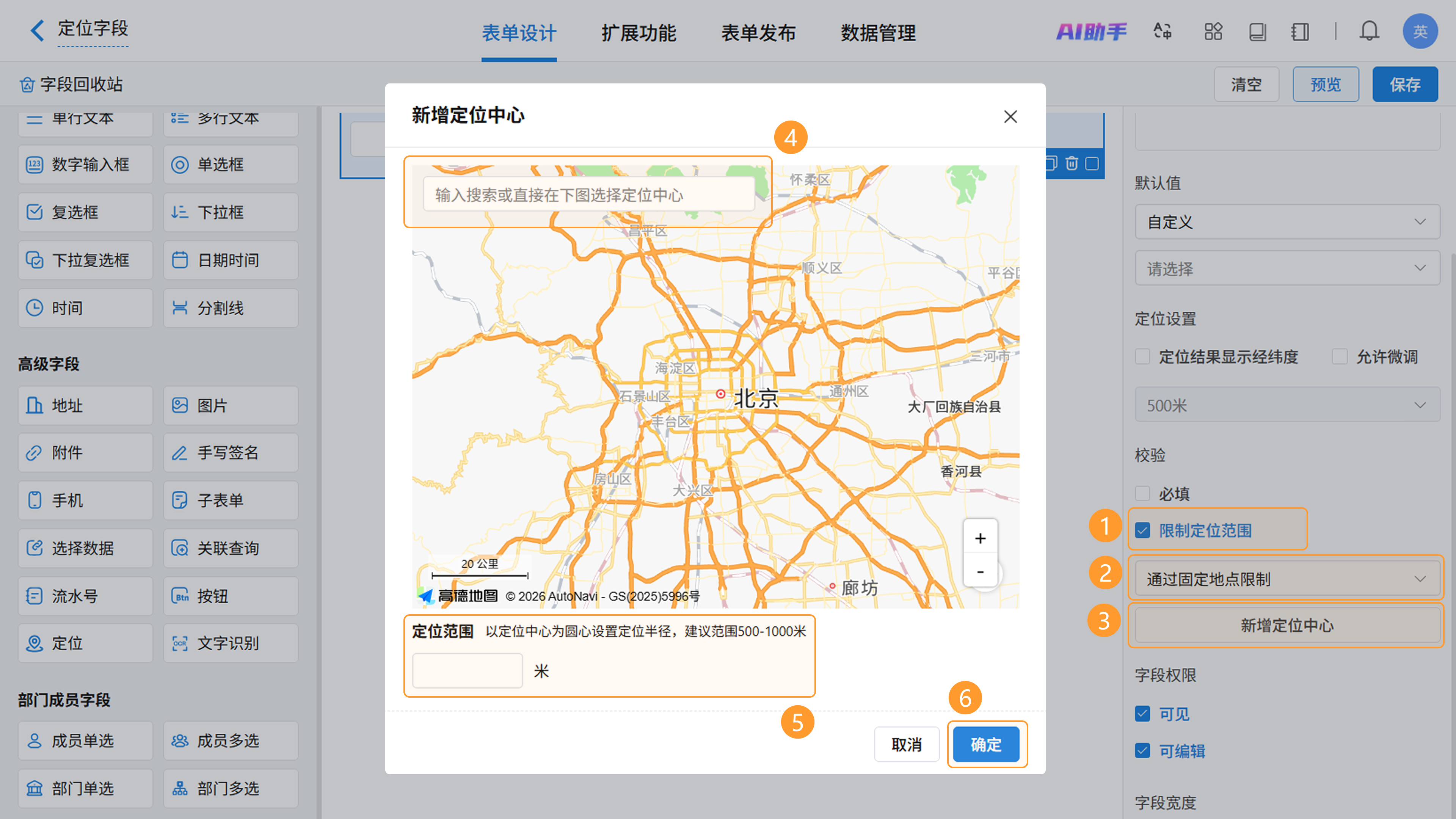1456x819 pixels.
Task: Click the AI助手 icon
Action: pos(1091,31)
